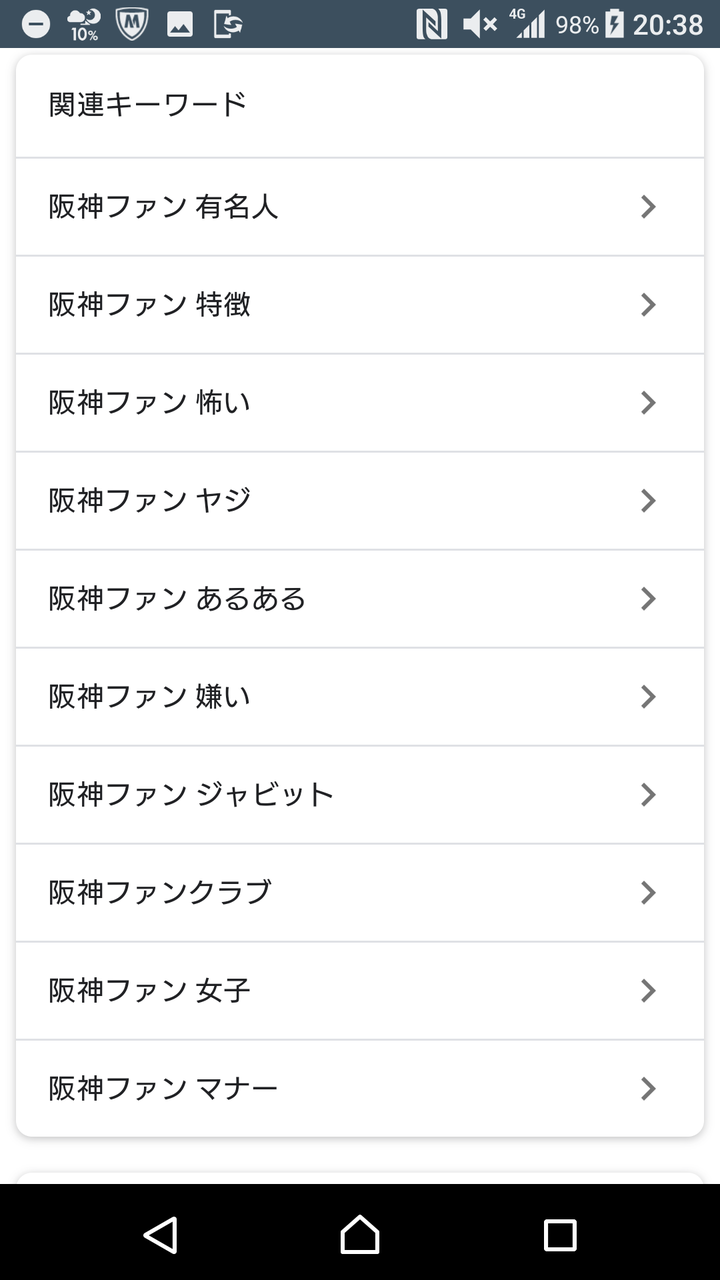This screenshot has height=1280, width=720.
Task: Open the 阪神ファン マナー related search
Action: coord(163,1089)
